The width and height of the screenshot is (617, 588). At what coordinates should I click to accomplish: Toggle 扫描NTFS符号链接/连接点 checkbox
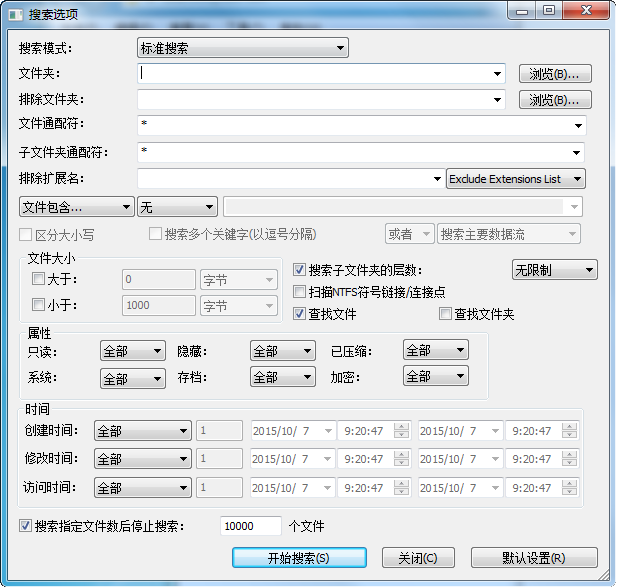[x=300, y=292]
